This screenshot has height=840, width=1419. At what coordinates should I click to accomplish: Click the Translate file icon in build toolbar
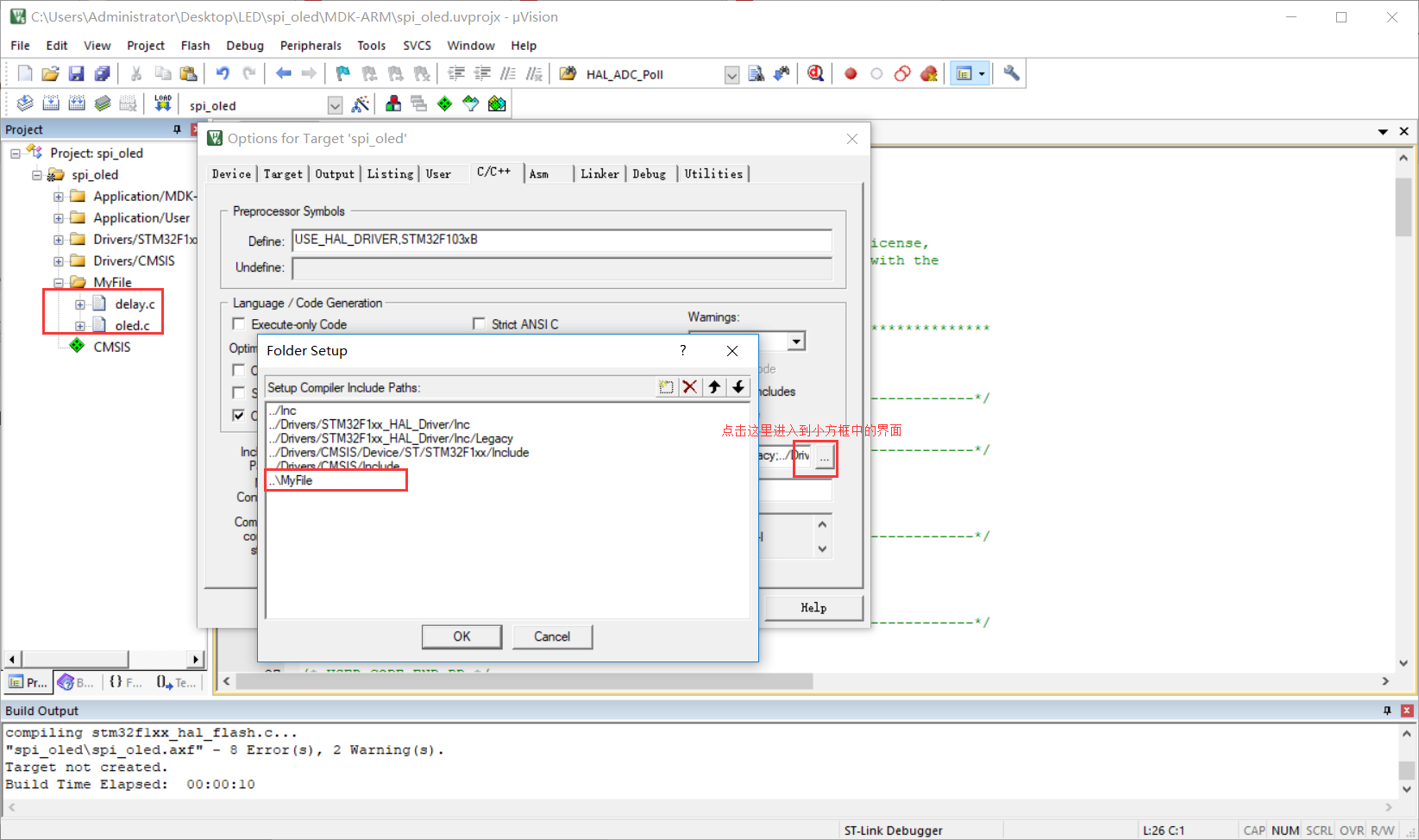[25, 104]
